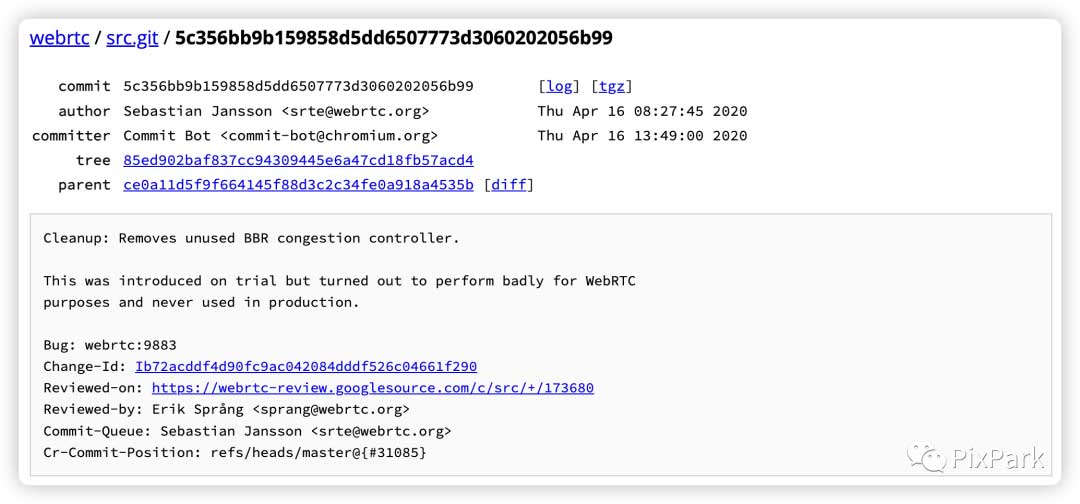Go to the parent commit ce0a11d5 link

tap(298, 185)
